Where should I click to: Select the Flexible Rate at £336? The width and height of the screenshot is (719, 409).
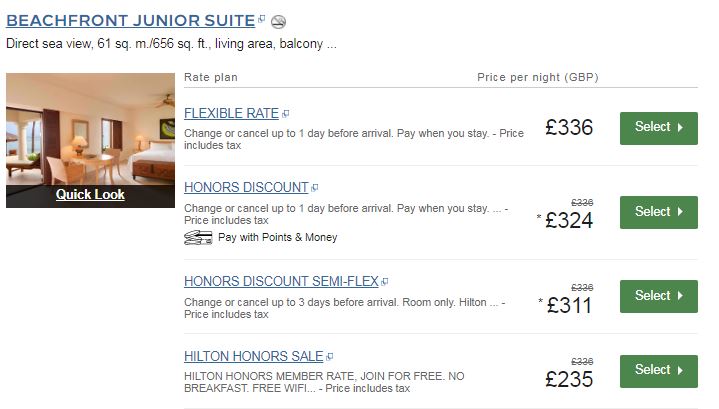point(658,127)
